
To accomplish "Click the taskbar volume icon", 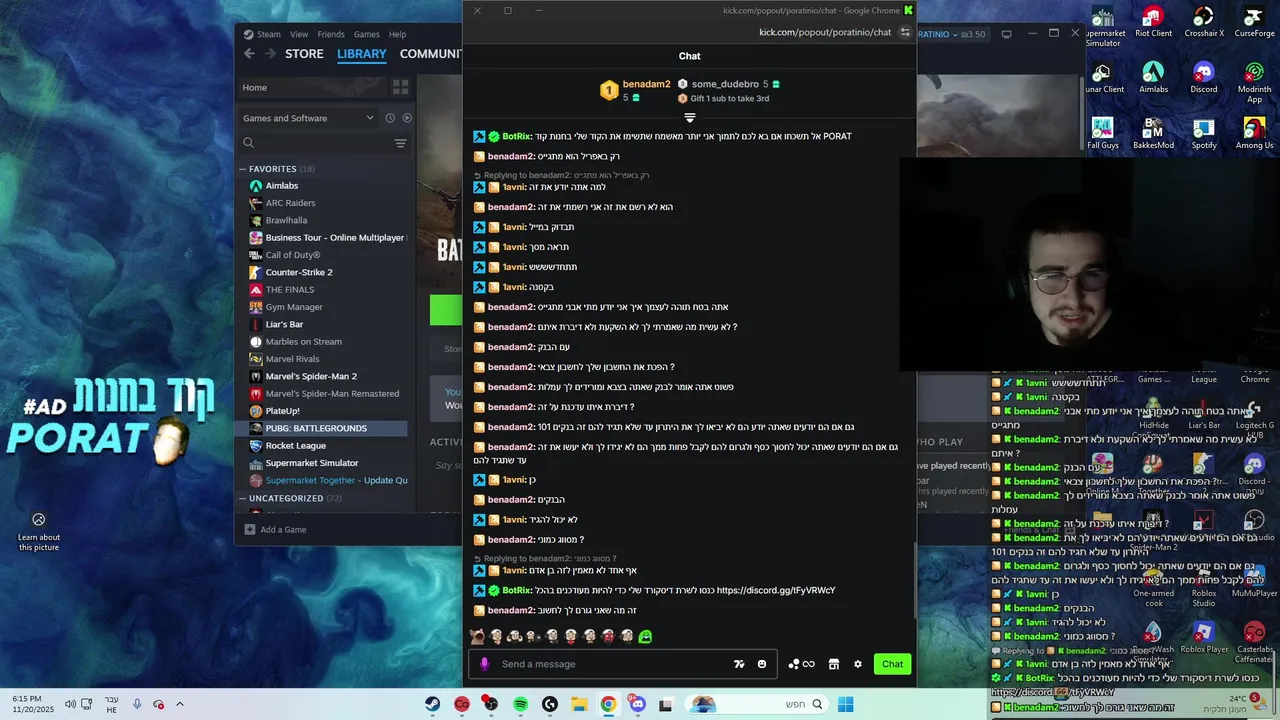I will (71, 704).
